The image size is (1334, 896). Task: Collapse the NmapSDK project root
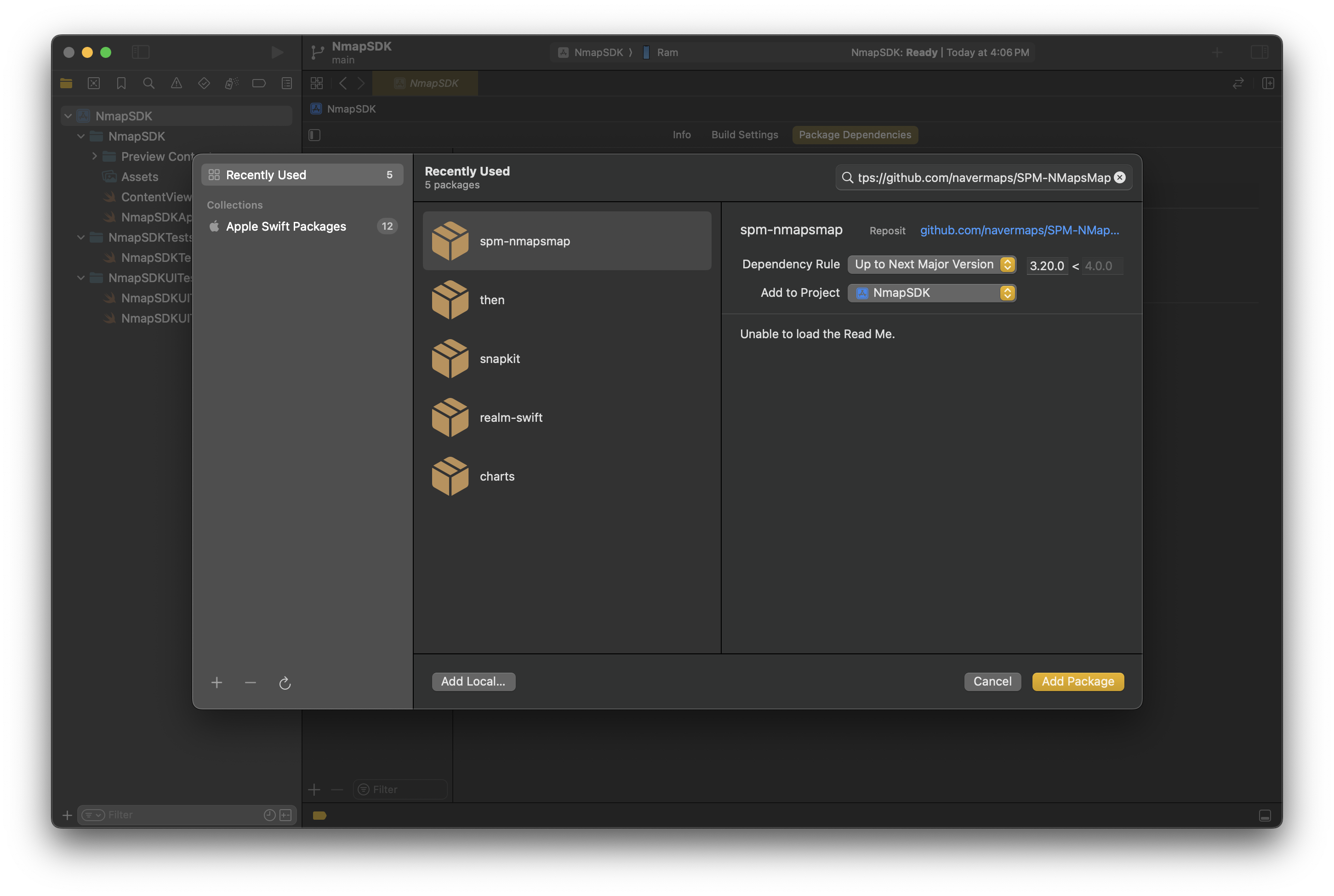[68, 116]
